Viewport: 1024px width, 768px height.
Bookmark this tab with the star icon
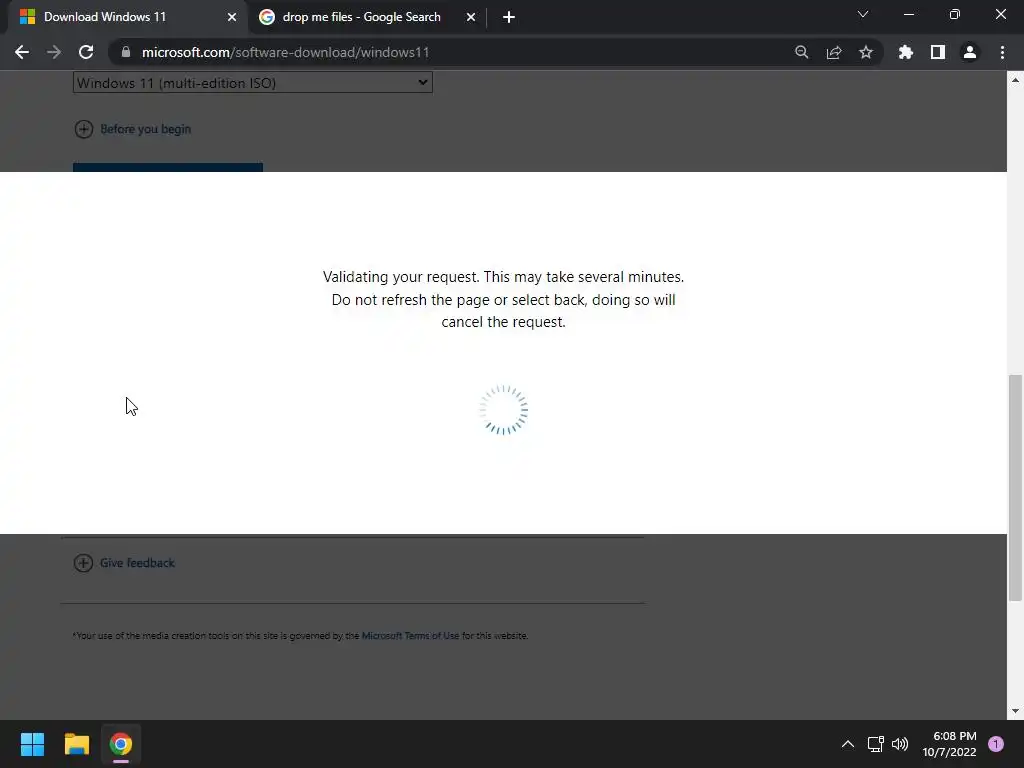pyautogui.click(x=866, y=52)
